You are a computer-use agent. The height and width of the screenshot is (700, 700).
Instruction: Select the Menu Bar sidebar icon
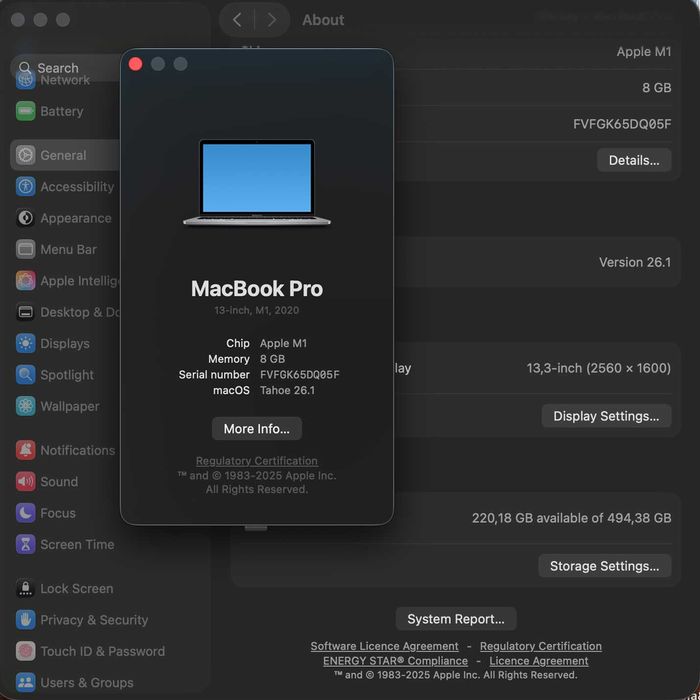(25, 249)
